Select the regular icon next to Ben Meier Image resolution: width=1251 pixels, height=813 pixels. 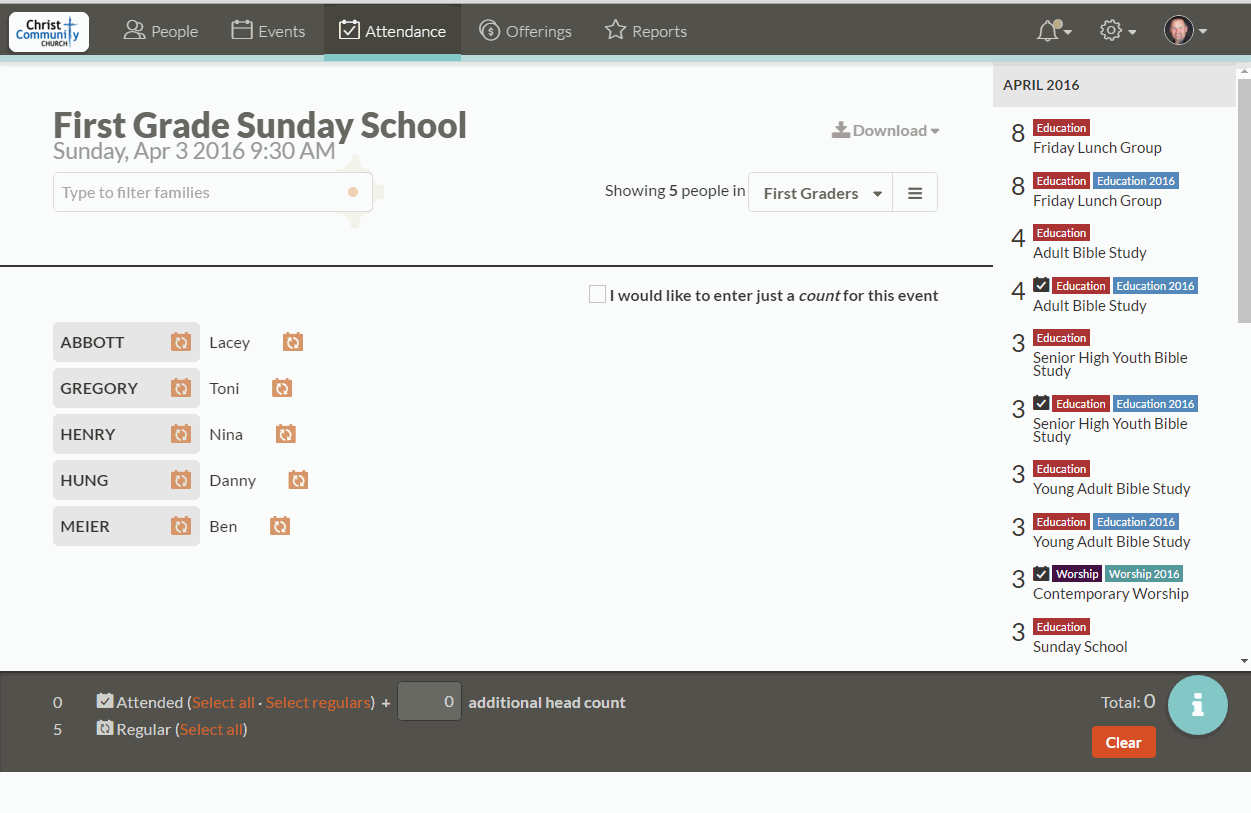click(x=279, y=525)
